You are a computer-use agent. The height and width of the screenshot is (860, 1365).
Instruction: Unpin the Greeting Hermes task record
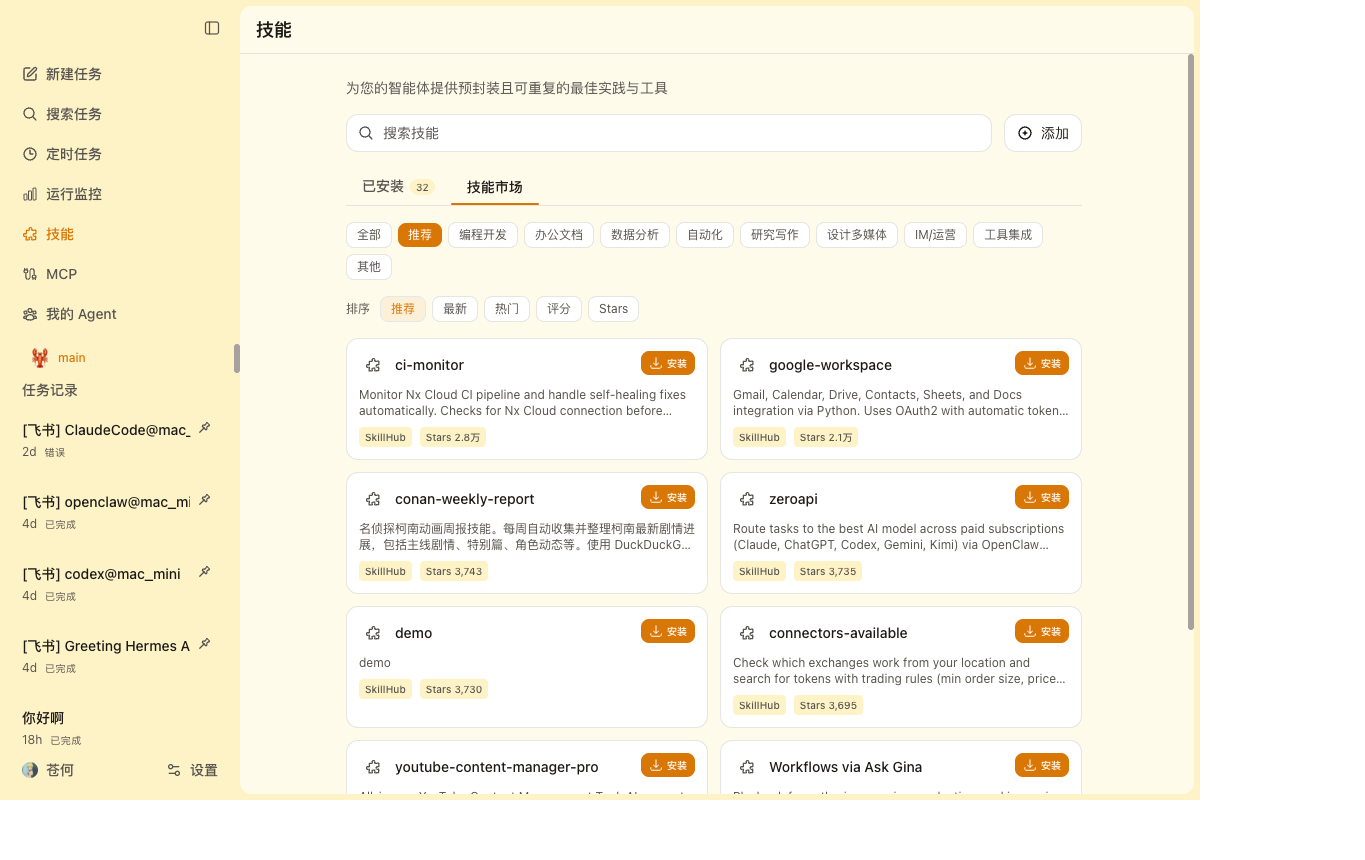pyautogui.click(x=204, y=644)
